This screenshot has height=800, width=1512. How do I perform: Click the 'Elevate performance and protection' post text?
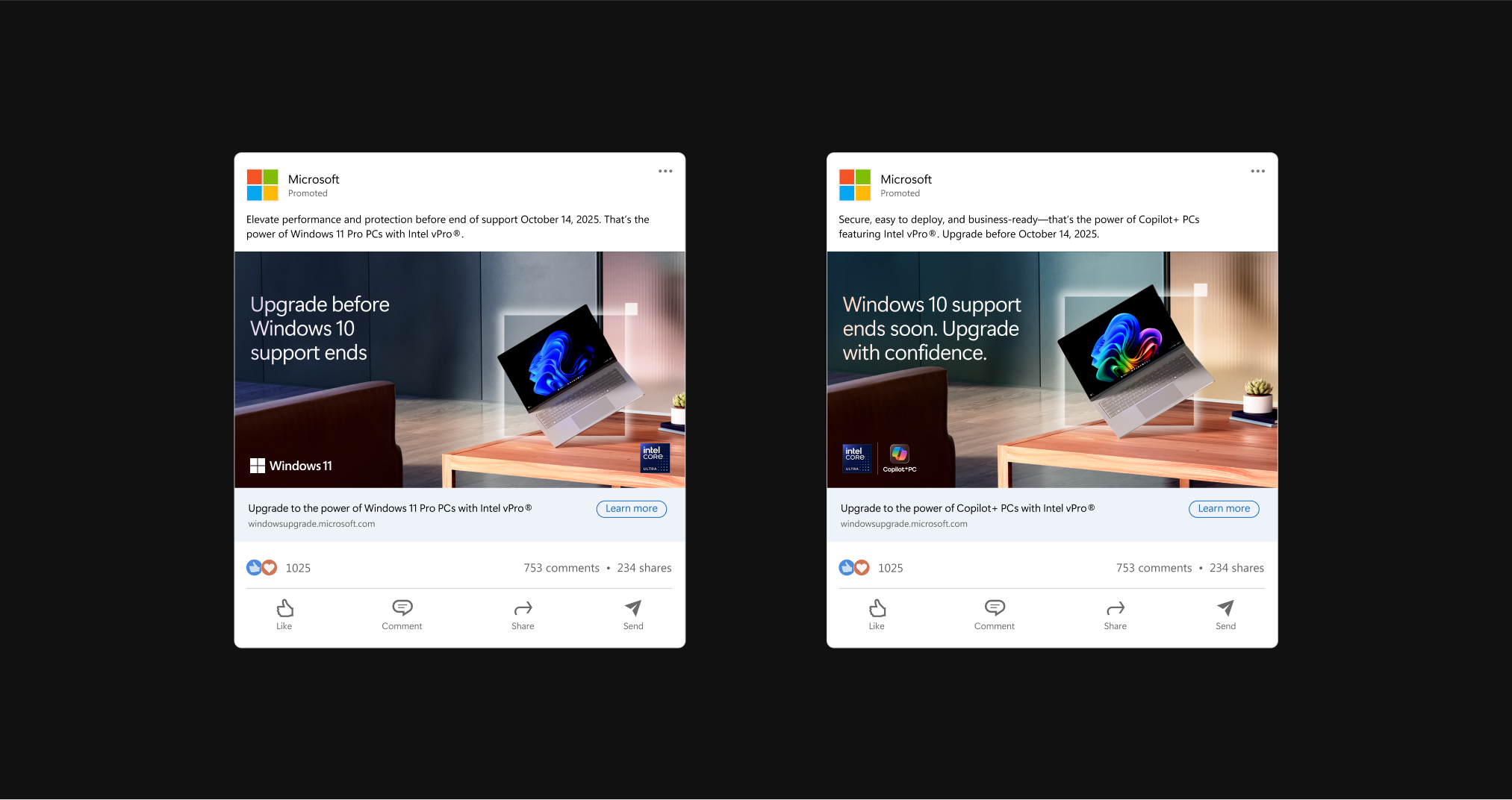pyautogui.click(x=448, y=227)
